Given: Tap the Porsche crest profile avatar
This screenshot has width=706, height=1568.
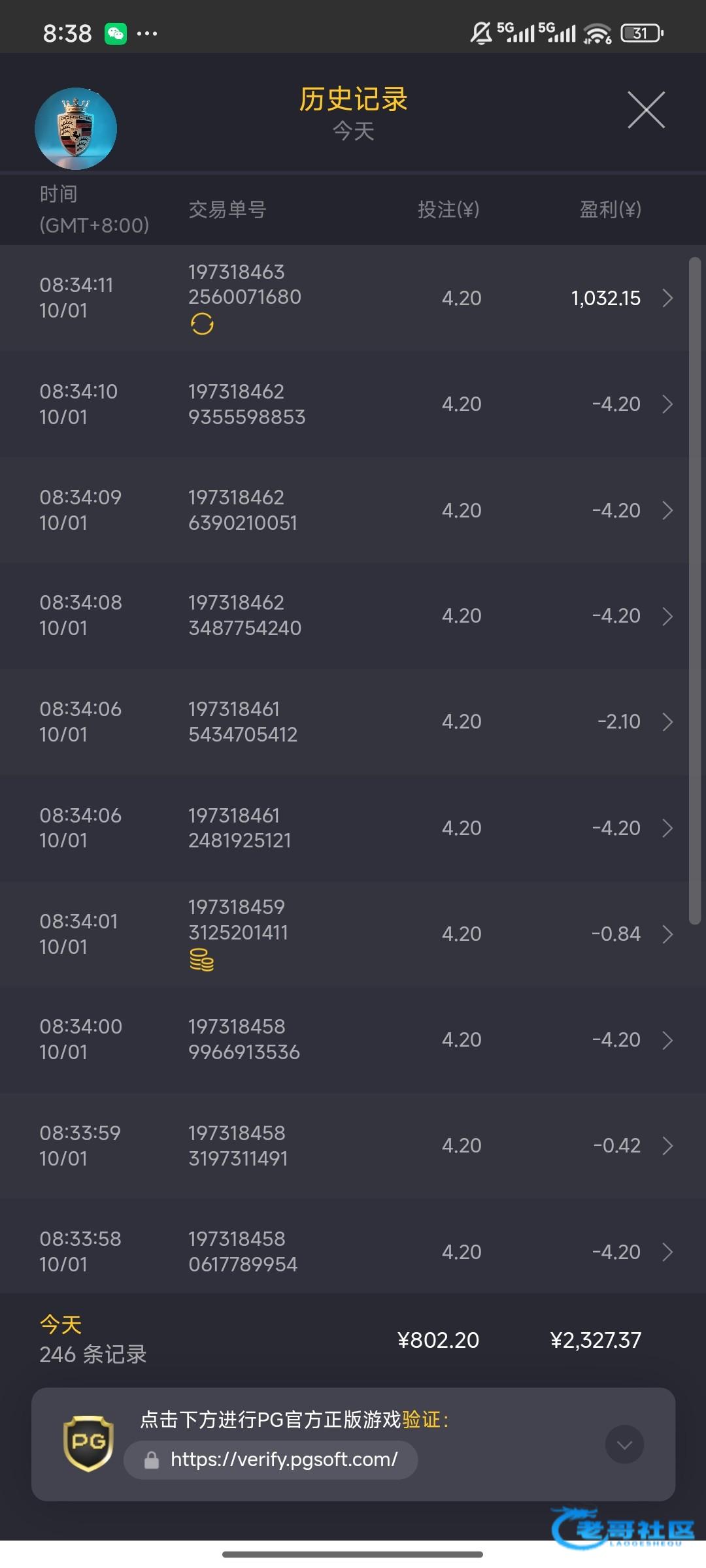Looking at the screenshot, I should pos(76,129).
